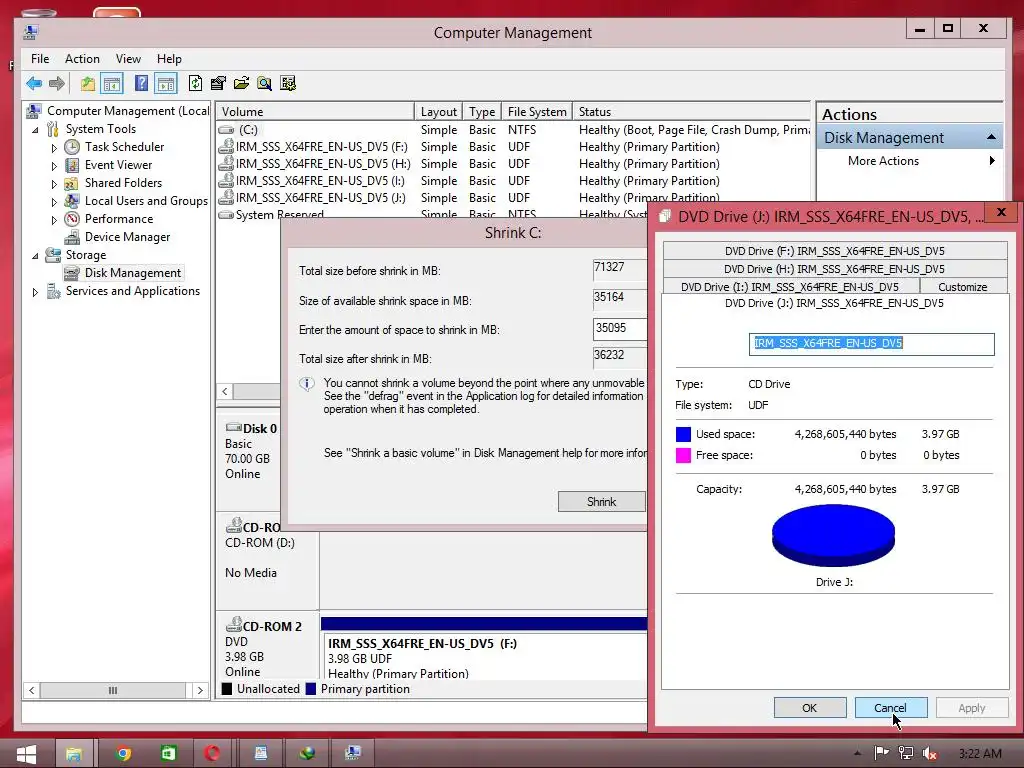Open the Action menu
Viewport: 1024px width, 768px height.
point(82,59)
